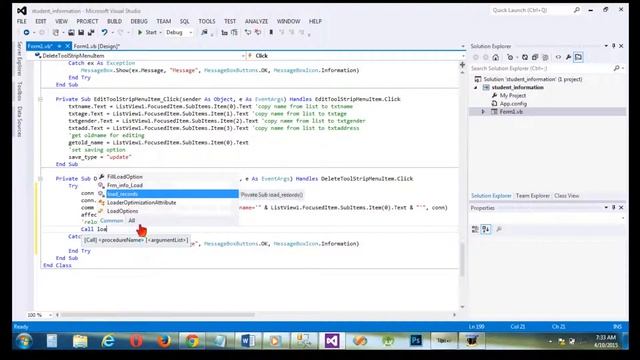The width and height of the screenshot is (640, 360).
Task: Switch IntelliSense to the All tab
Action: [x=131, y=220]
